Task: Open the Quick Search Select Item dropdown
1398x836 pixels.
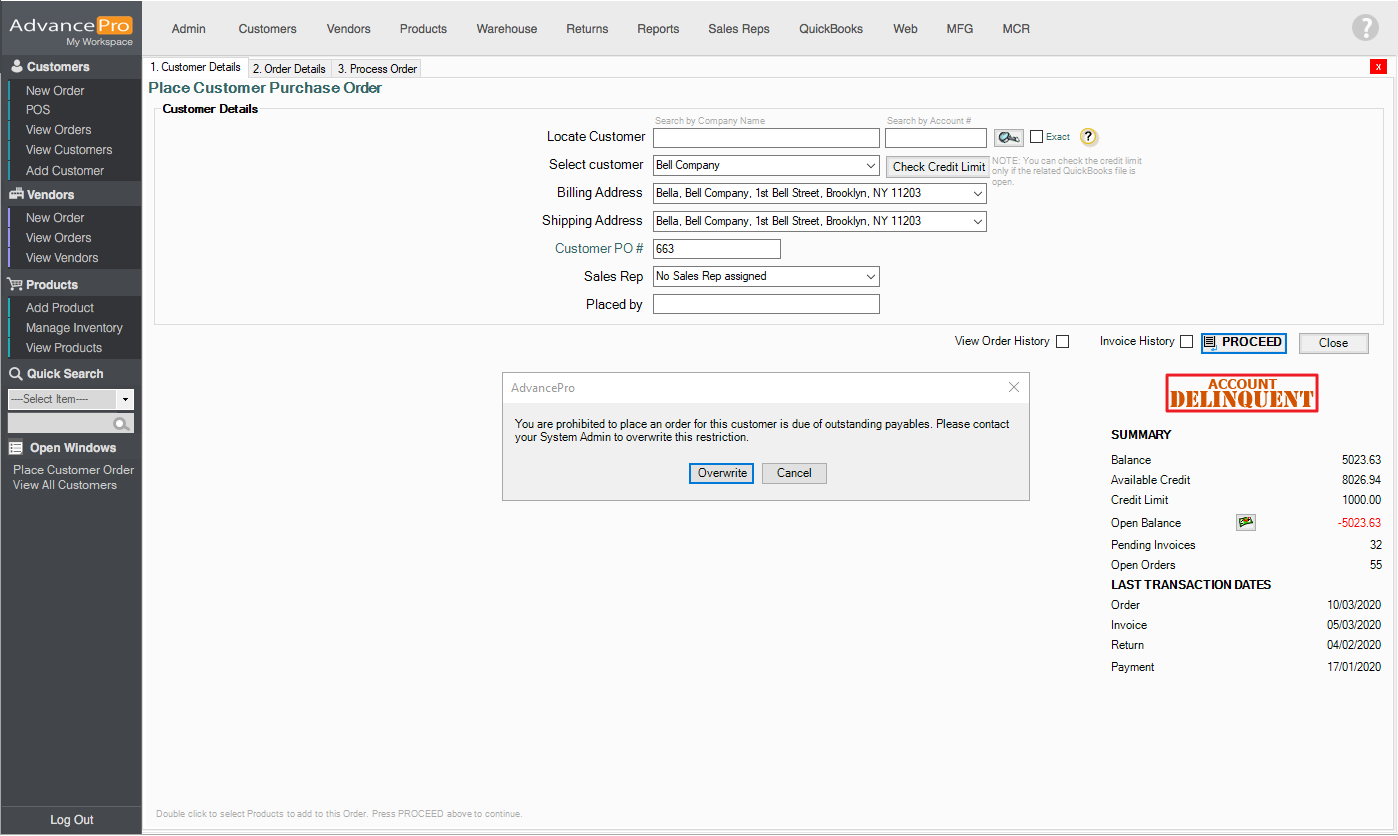Action: (x=125, y=399)
